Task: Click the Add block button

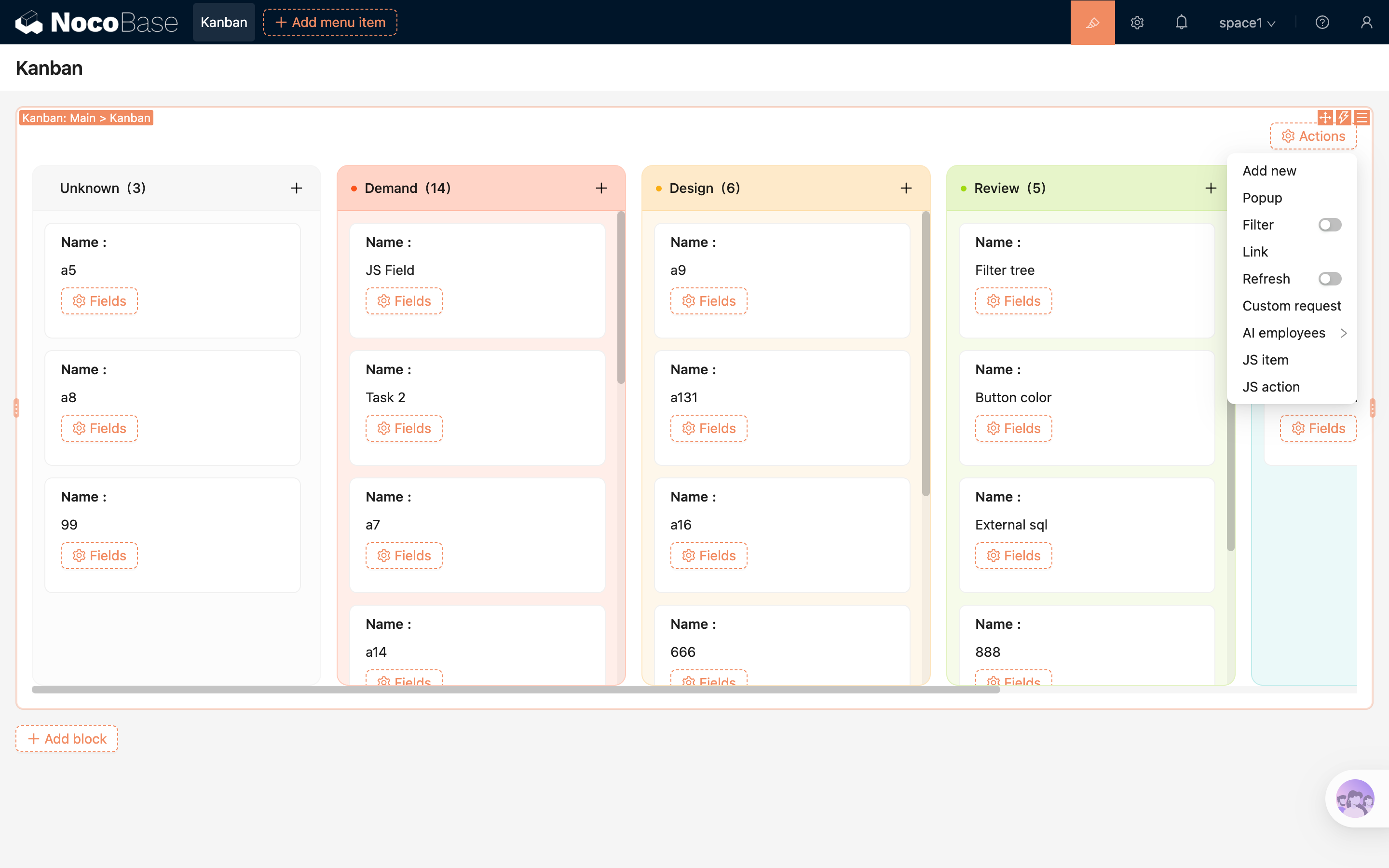Action: [x=67, y=739]
